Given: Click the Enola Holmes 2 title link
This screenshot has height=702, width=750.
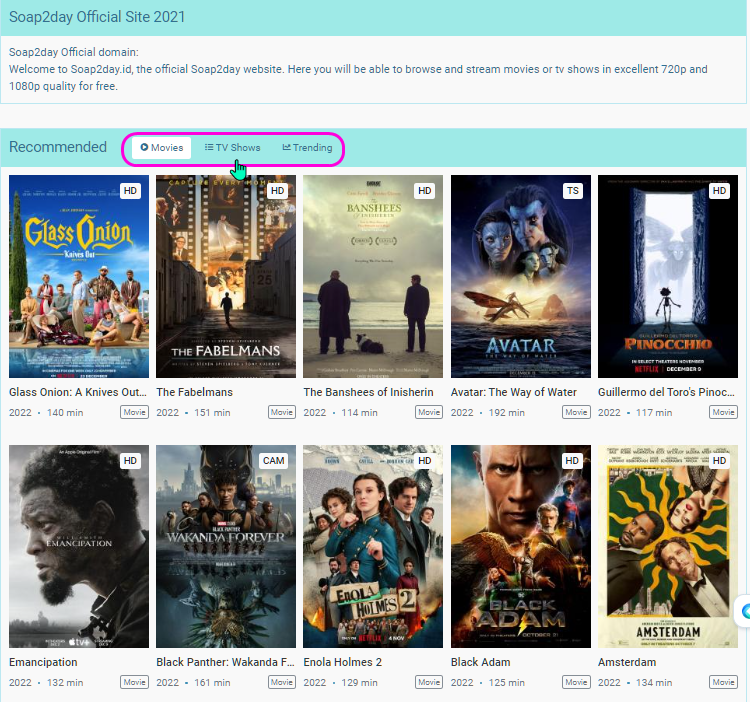Looking at the screenshot, I should [x=342, y=662].
